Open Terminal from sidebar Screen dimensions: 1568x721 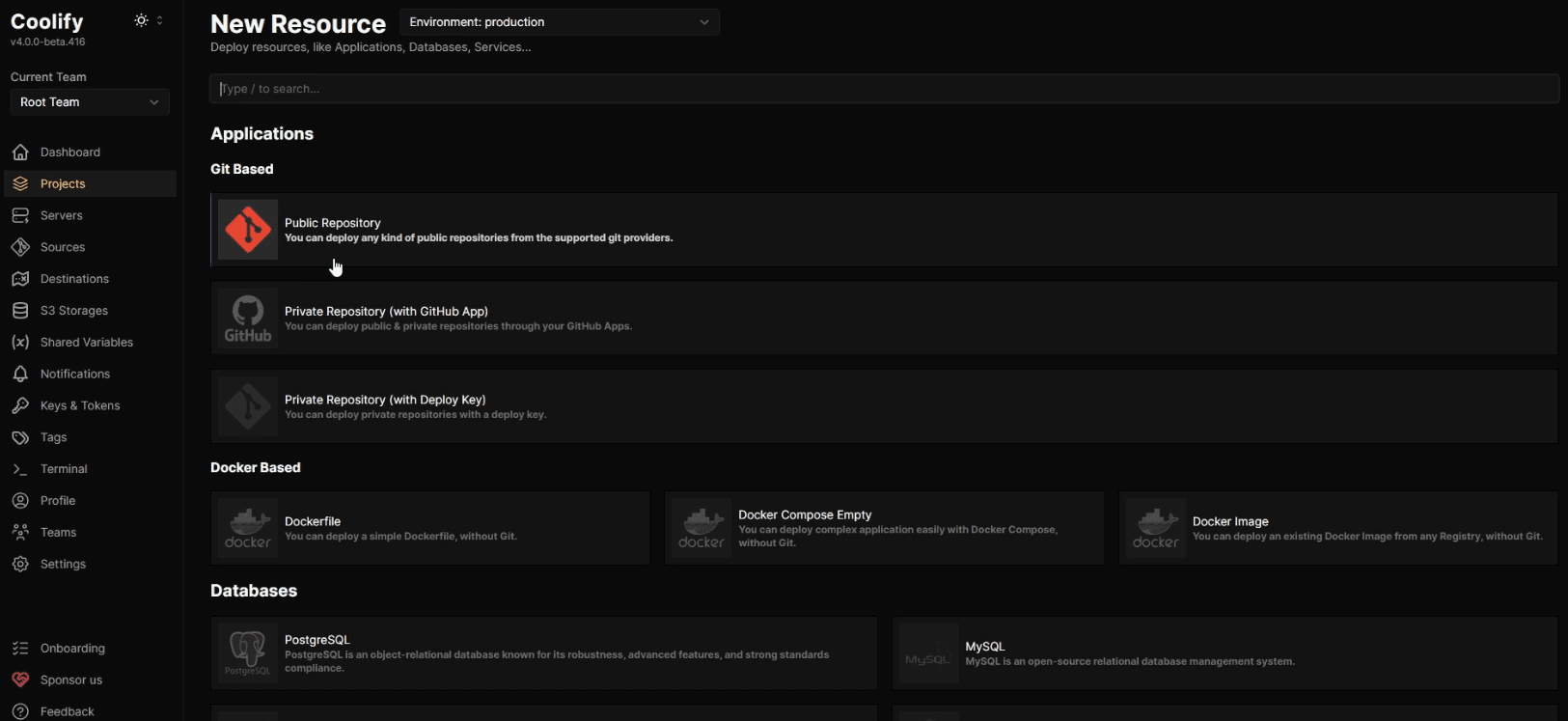point(90,469)
